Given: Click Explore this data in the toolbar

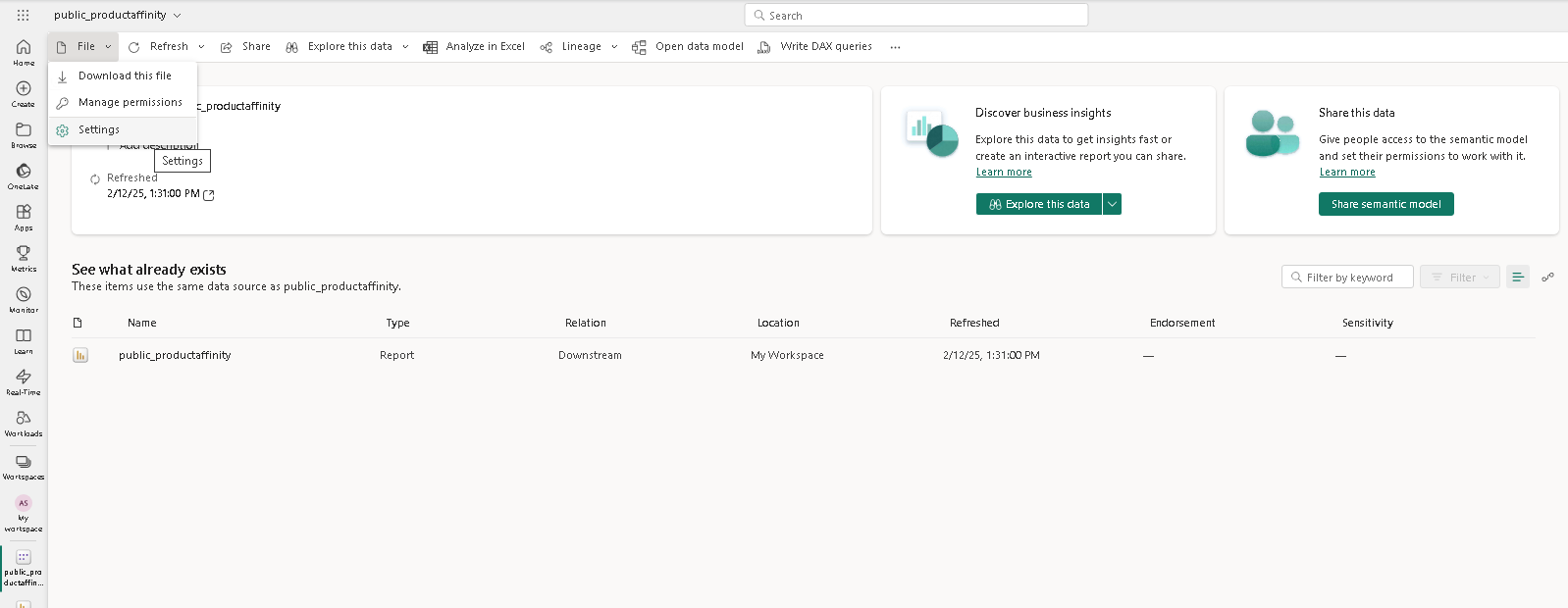Looking at the screenshot, I should (x=339, y=47).
